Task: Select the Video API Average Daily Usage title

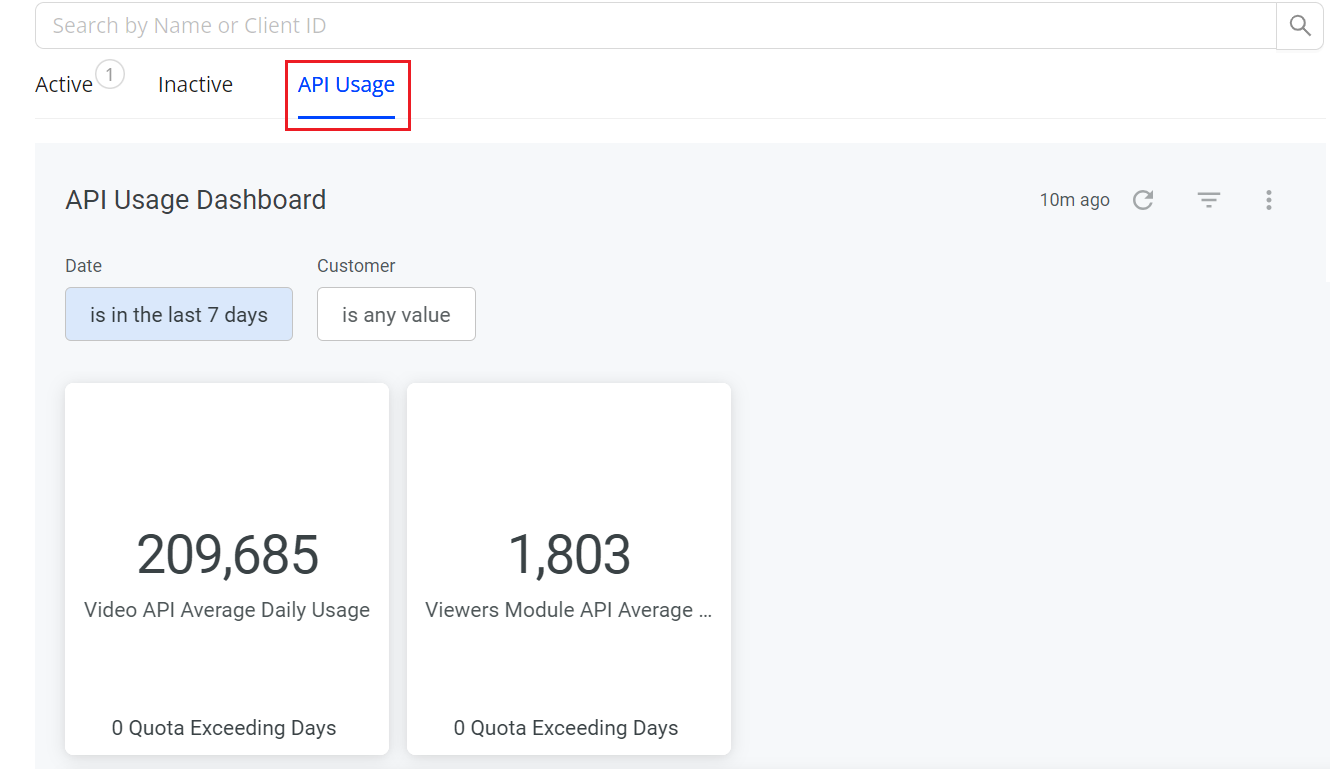Action: click(227, 610)
